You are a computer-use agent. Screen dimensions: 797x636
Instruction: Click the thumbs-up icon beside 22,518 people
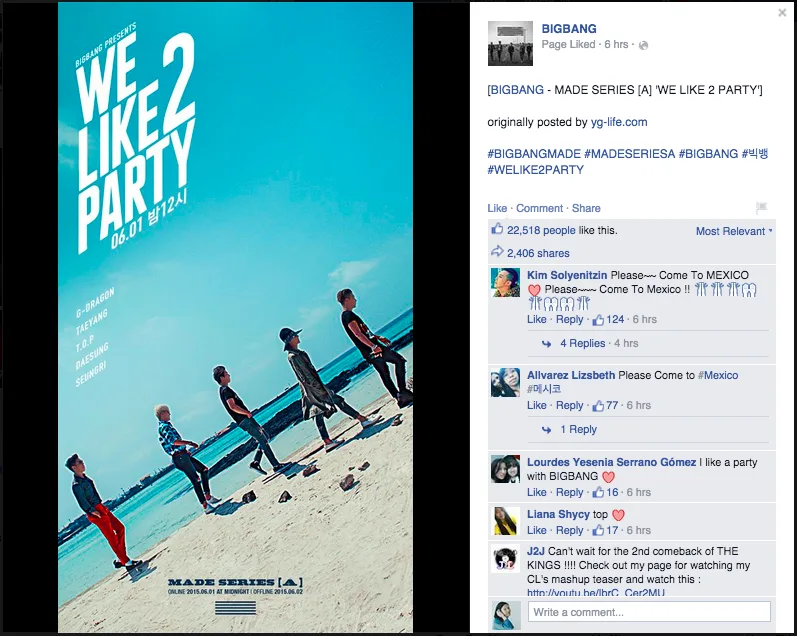pyautogui.click(x=497, y=229)
